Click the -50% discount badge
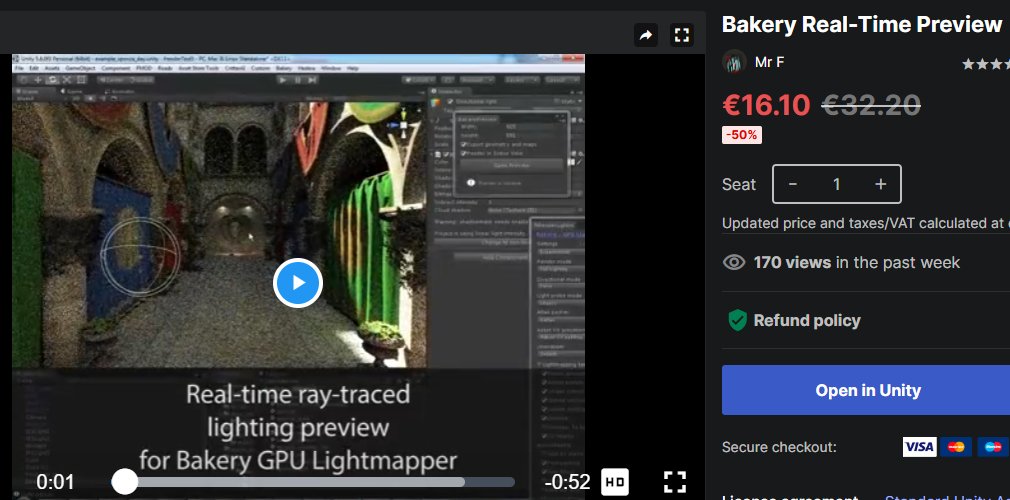The height and width of the screenshot is (500, 1010). (x=741, y=135)
